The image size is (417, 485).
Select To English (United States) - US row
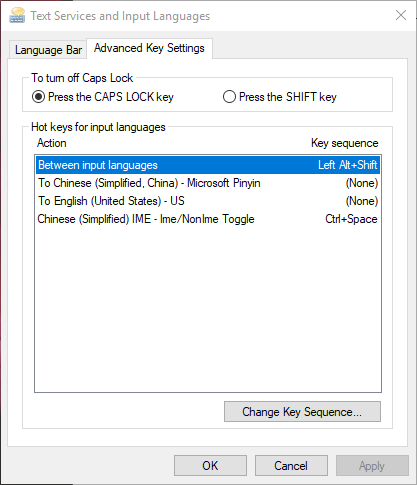(x=208, y=201)
